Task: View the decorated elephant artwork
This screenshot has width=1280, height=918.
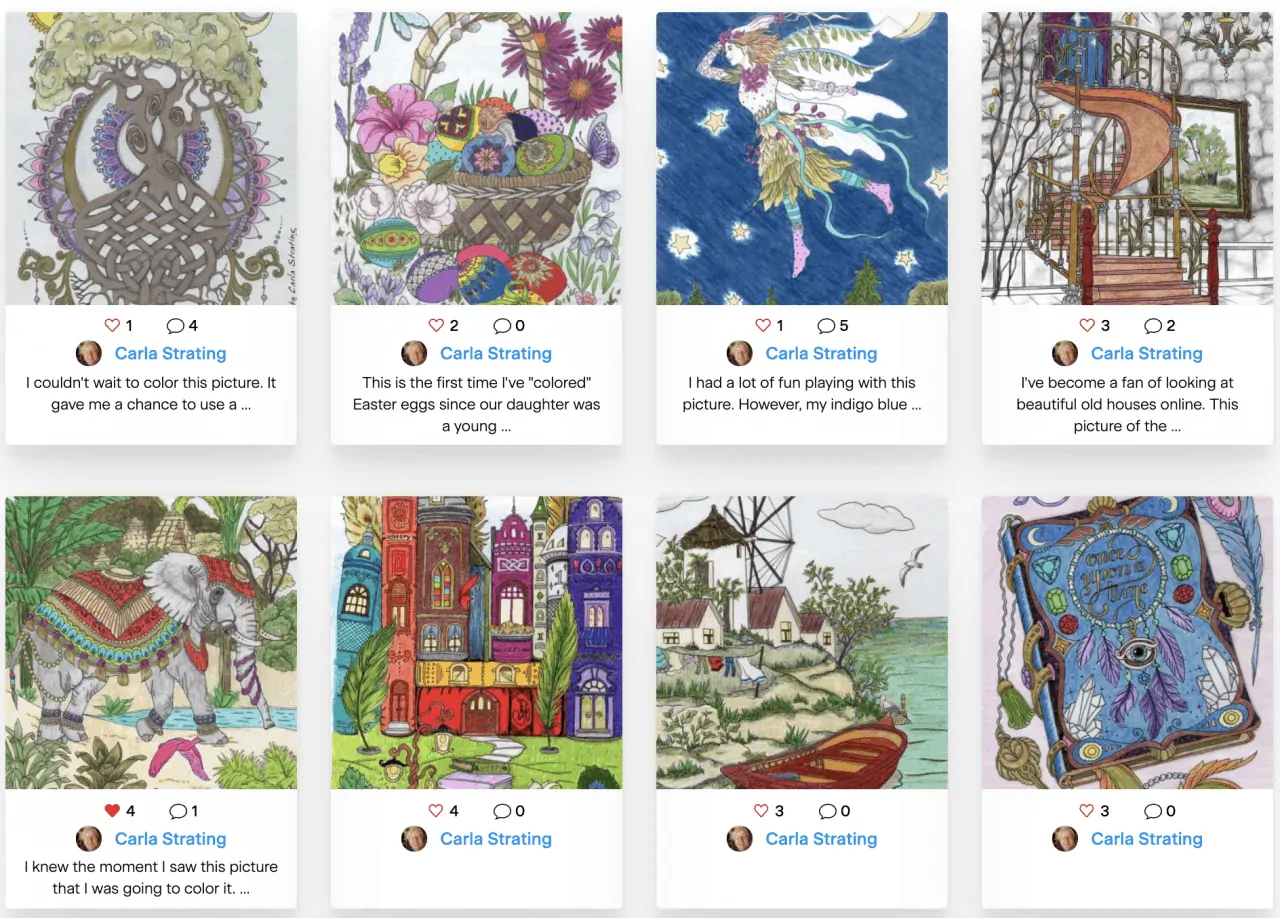Action: (151, 643)
